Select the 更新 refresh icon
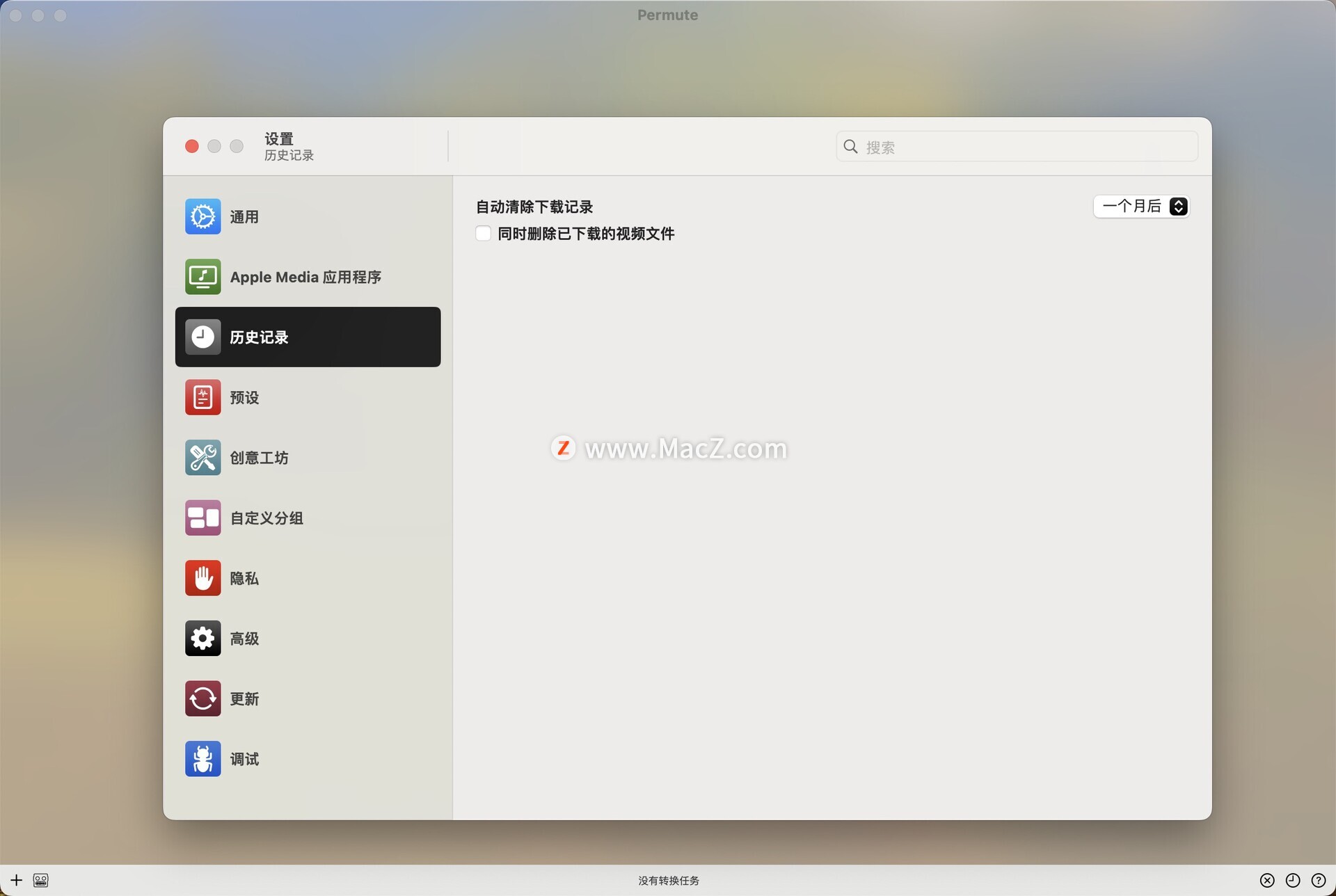Screen dimensions: 1336x896 (x=202, y=698)
